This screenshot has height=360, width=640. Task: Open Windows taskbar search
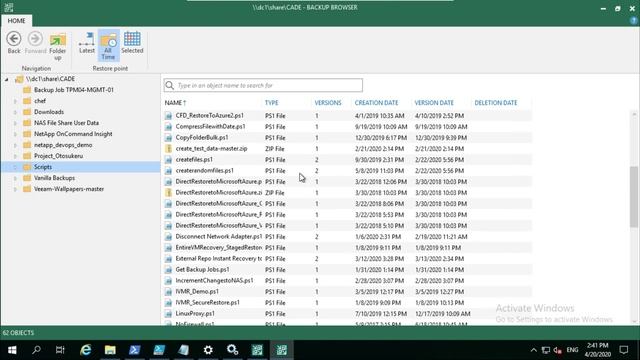(x=36, y=350)
